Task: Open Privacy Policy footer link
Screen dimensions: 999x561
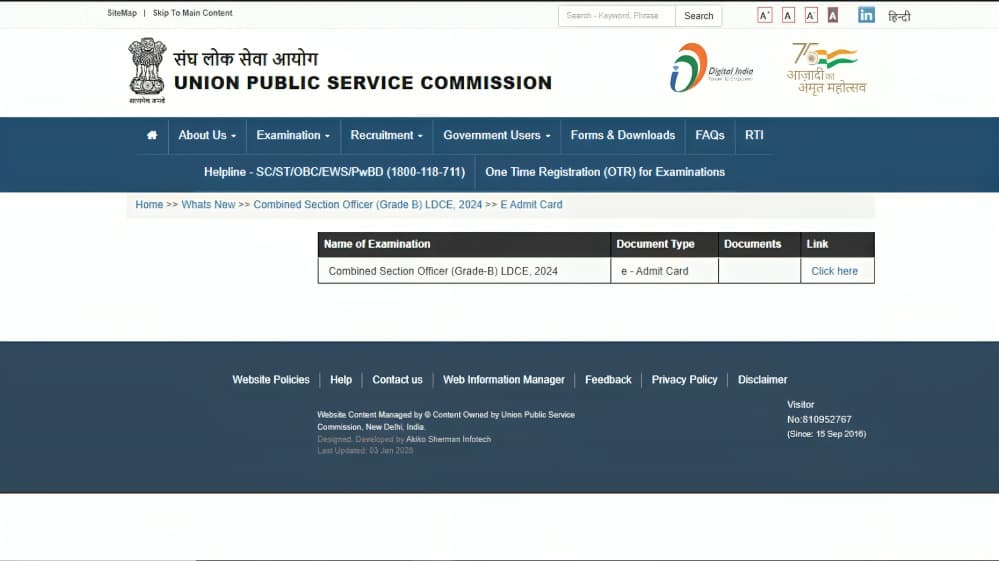Action: 684,380
